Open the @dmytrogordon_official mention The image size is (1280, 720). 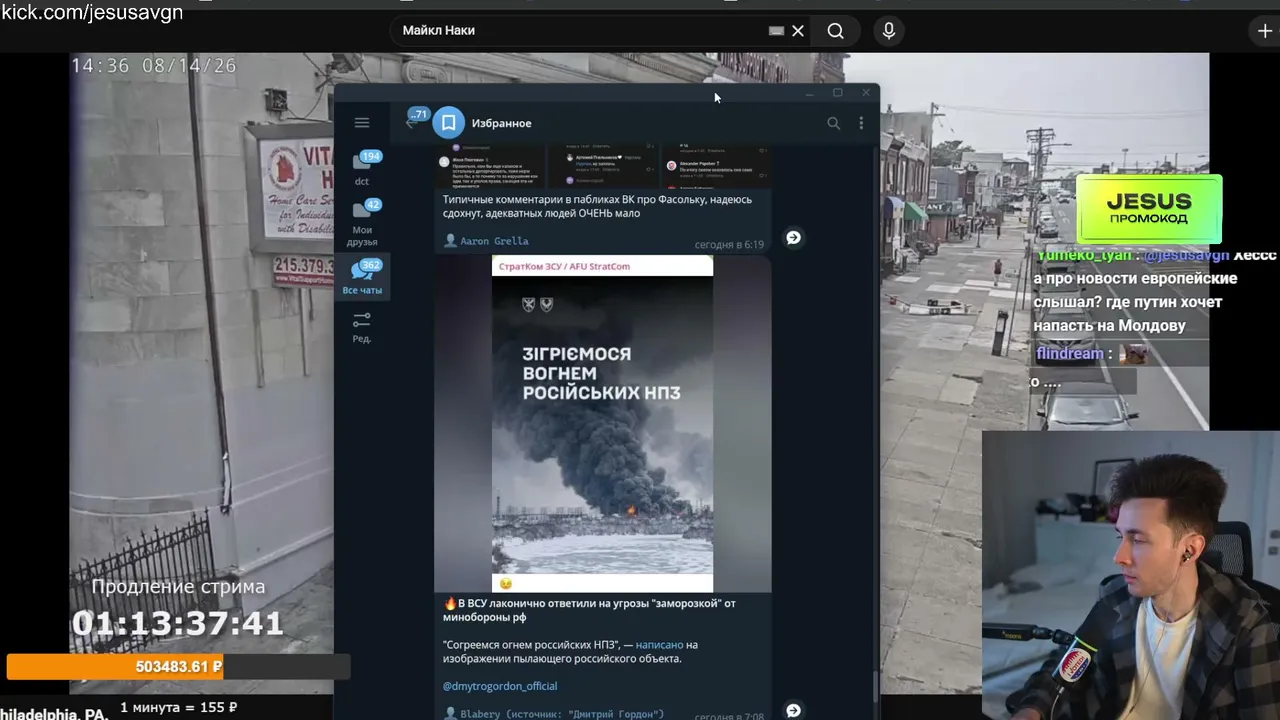click(x=500, y=686)
